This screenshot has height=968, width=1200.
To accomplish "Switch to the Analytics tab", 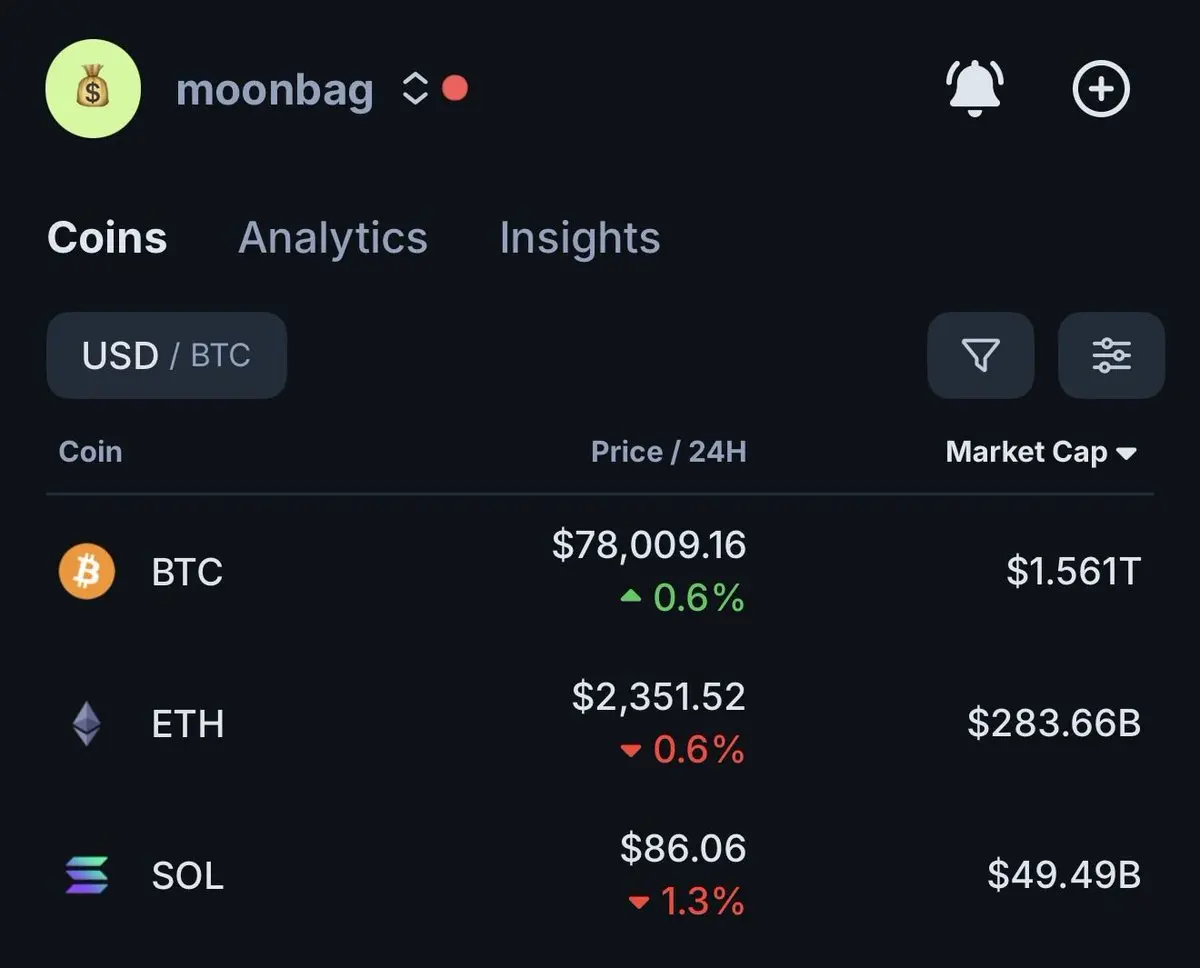I will [333, 238].
